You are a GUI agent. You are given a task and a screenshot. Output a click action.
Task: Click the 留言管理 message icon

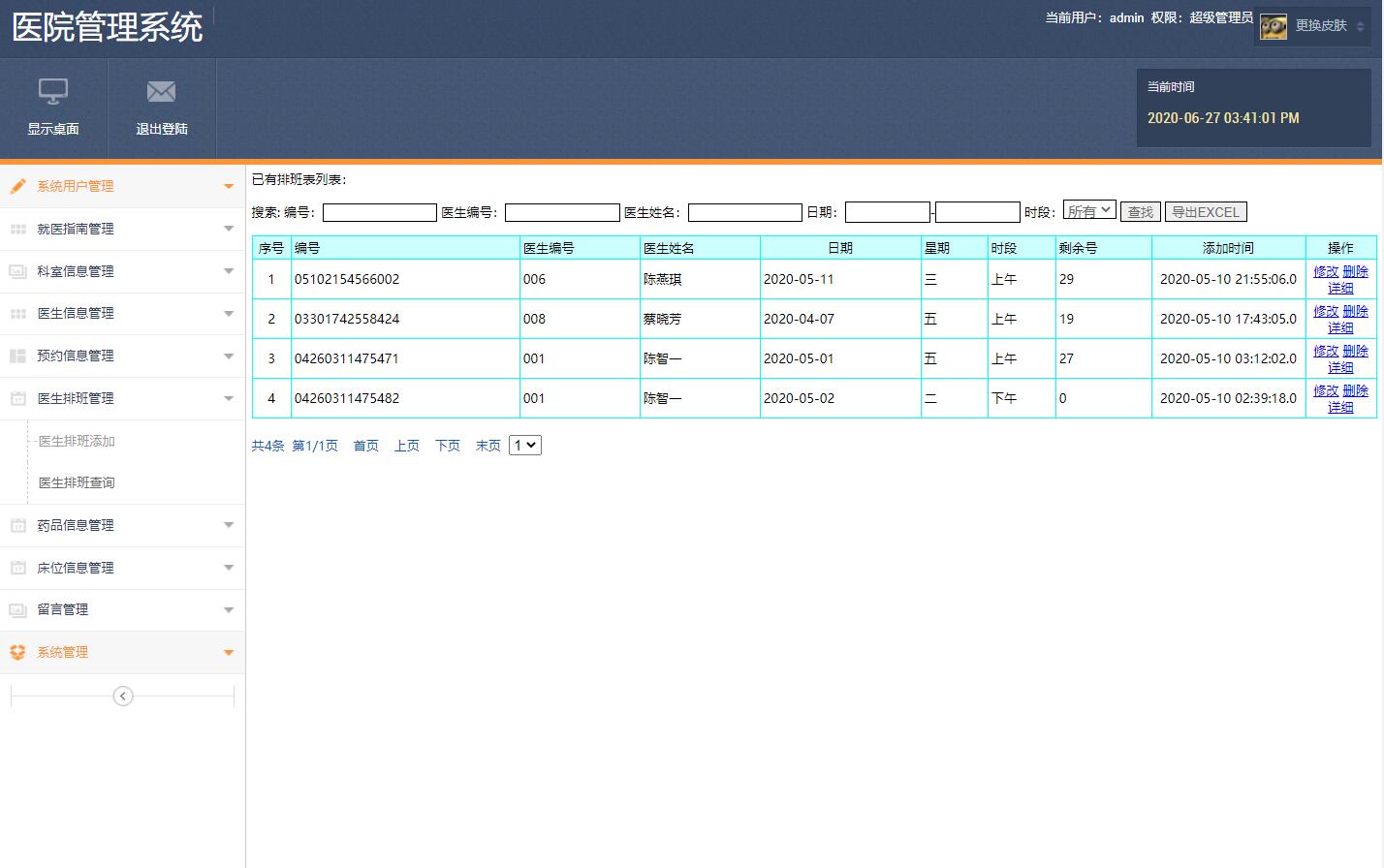tap(16, 609)
